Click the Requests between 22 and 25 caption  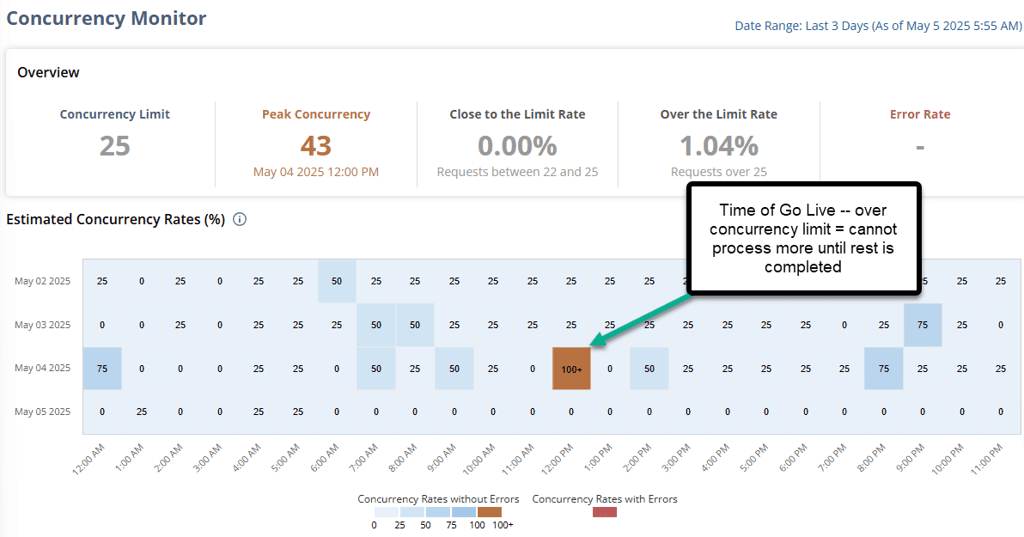click(517, 172)
